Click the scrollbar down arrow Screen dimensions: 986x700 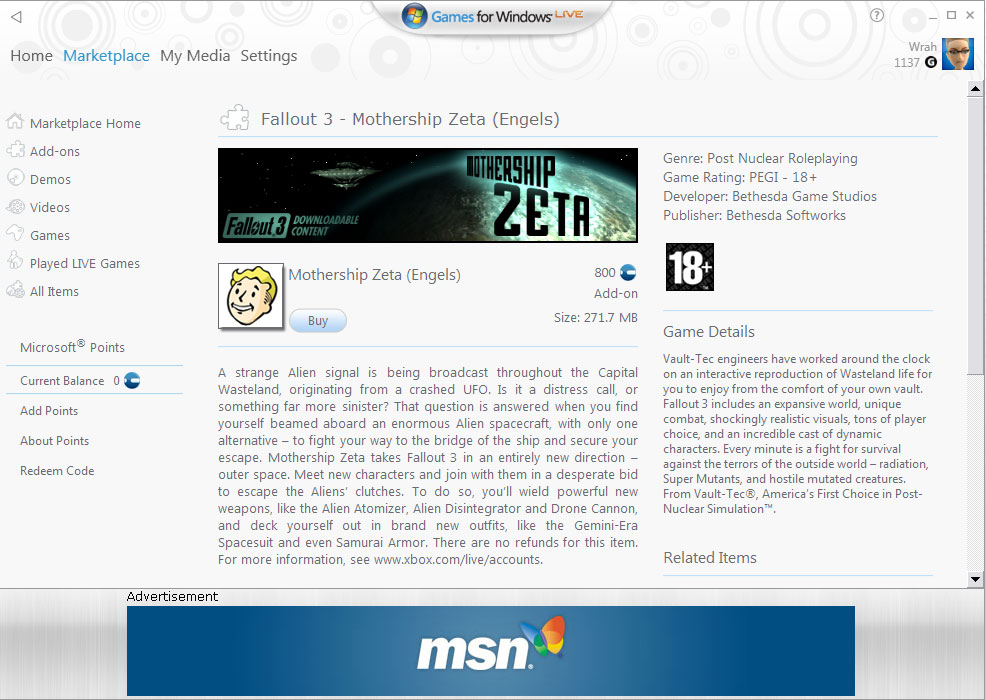point(975,579)
